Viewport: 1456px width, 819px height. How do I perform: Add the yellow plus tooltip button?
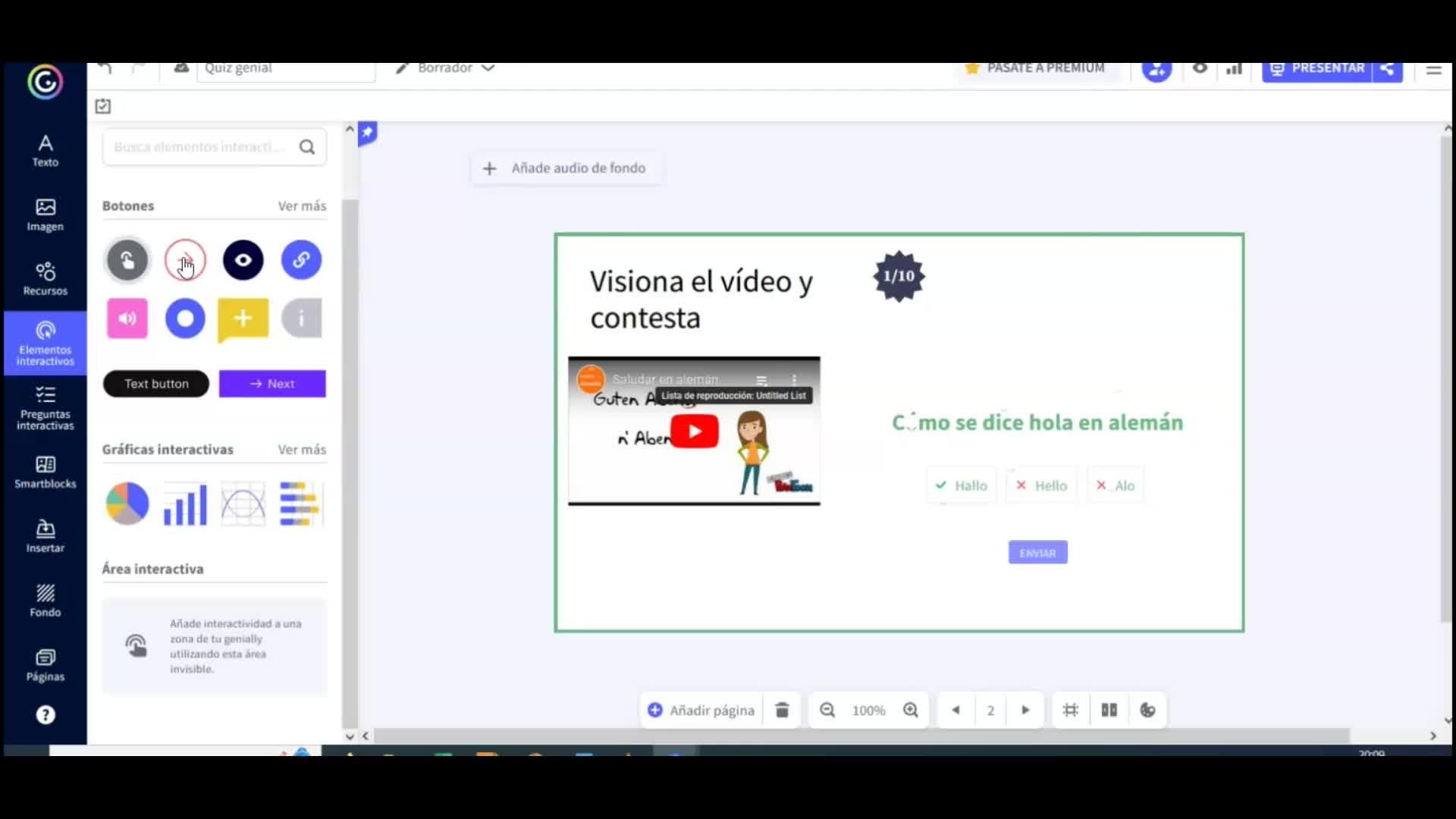coord(243,318)
